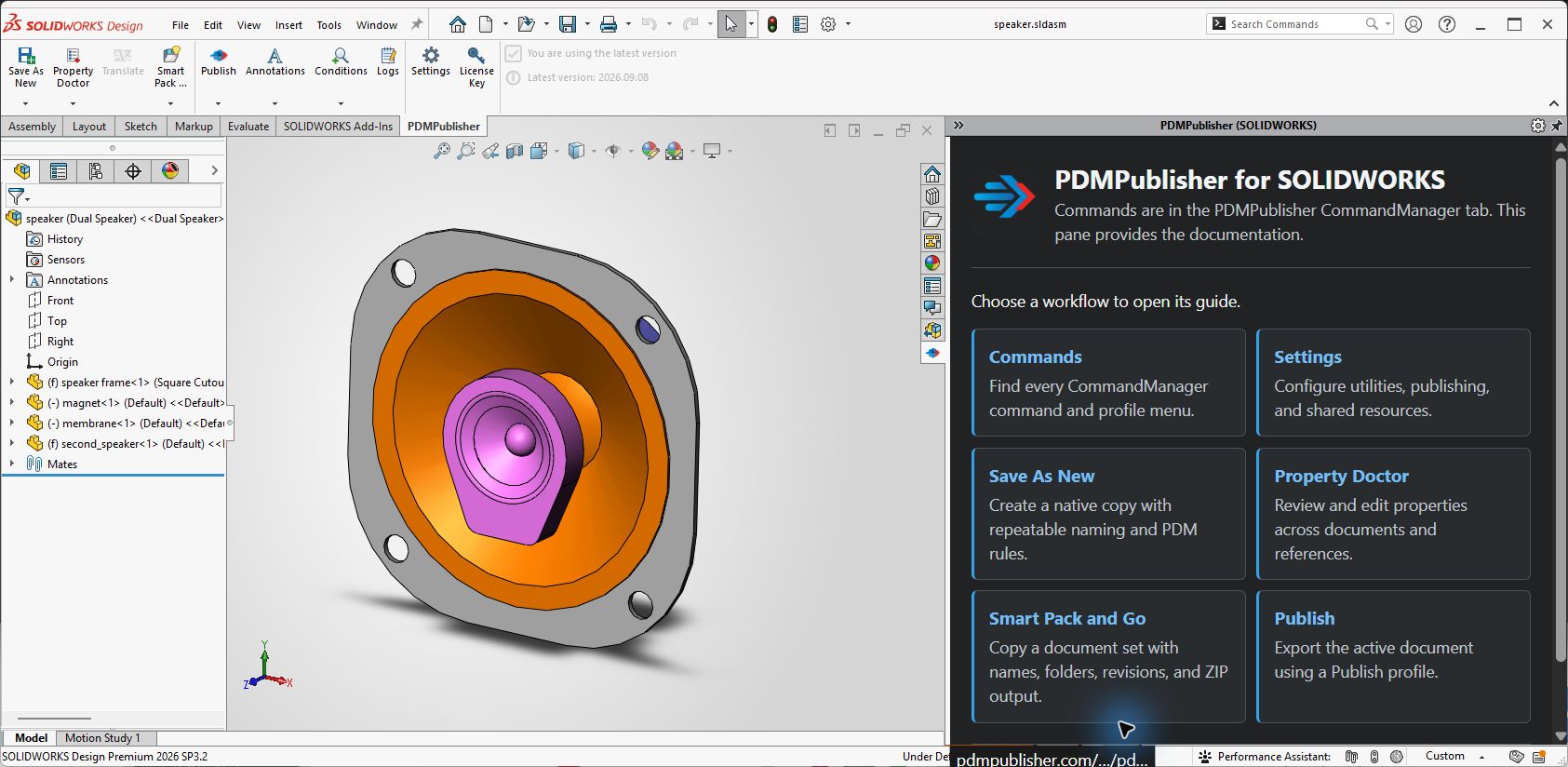Open the Tools menu
Image resolution: width=1568 pixels, height=767 pixels.
pos(328,25)
